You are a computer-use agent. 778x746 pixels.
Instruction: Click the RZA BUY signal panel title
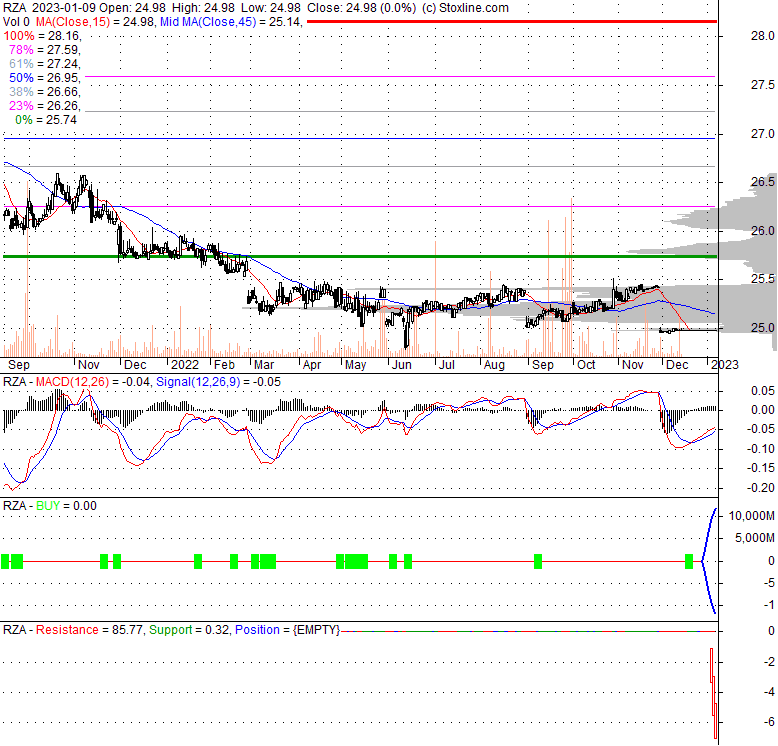pyautogui.click(x=49, y=506)
